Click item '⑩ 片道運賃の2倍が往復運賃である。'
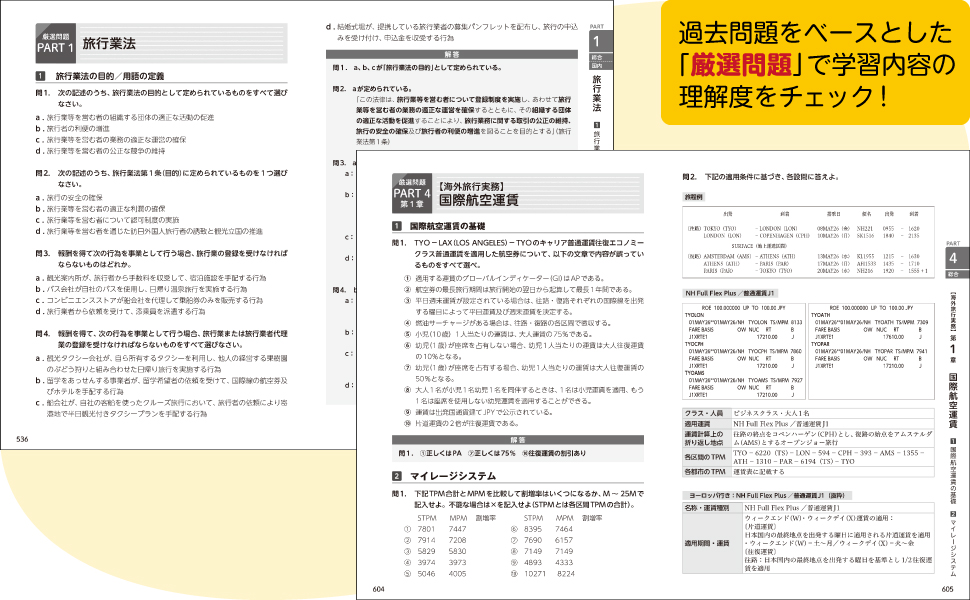Image resolution: width=970 pixels, height=600 pixels. point(461,423)
